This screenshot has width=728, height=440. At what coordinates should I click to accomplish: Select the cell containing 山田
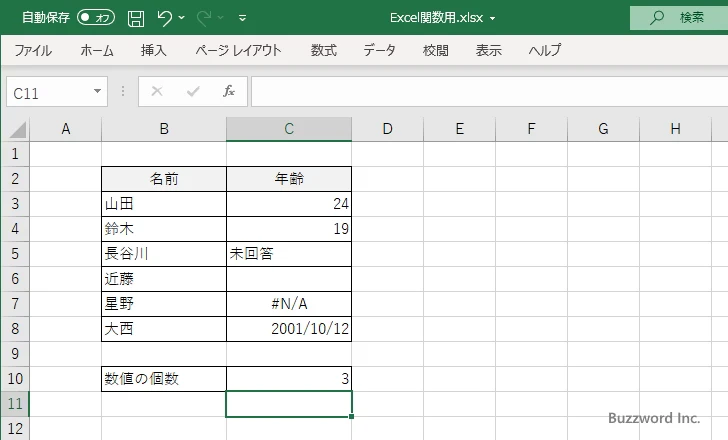point(164,204)
